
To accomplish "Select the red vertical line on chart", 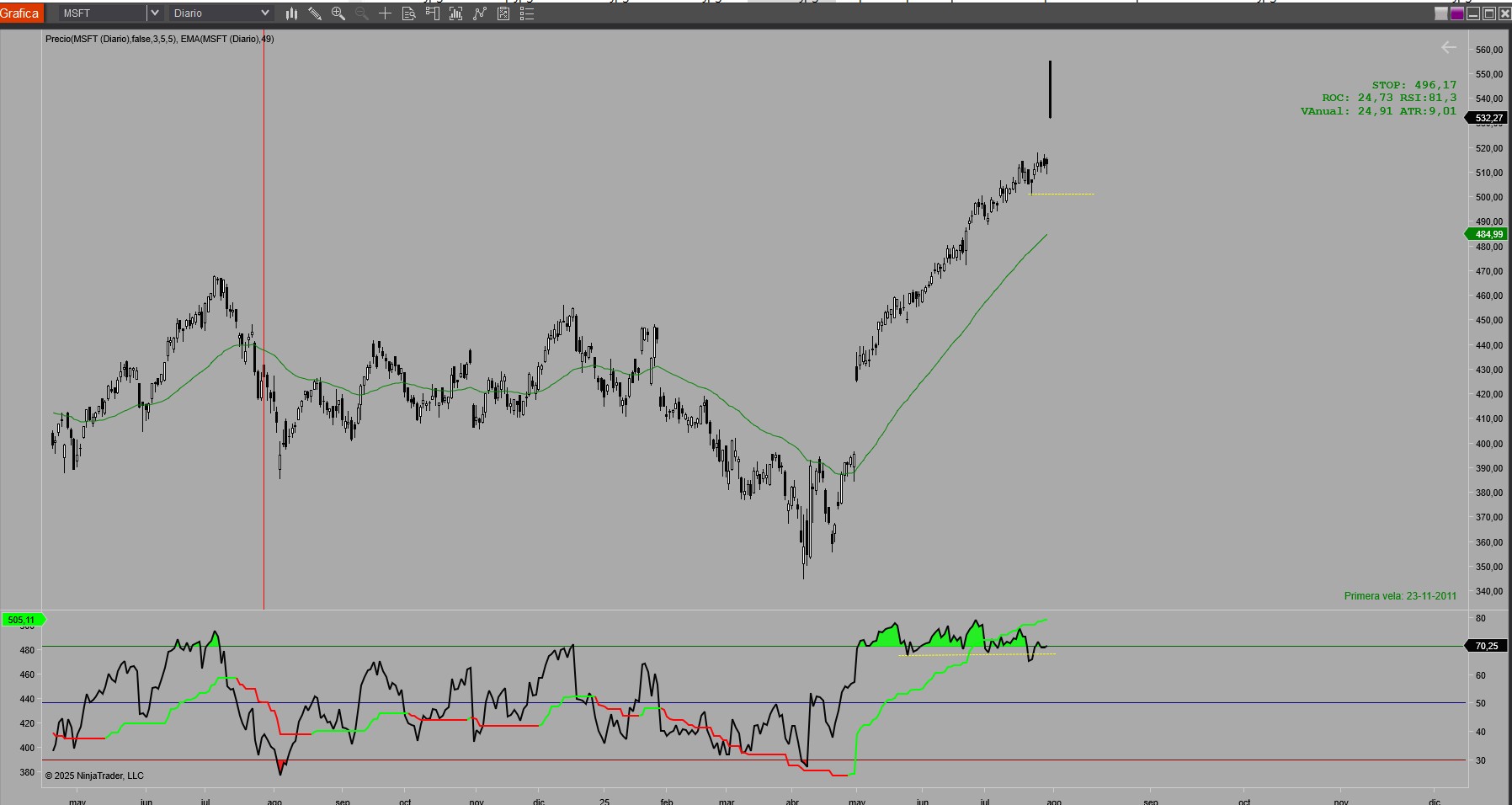I will pyautogui.click(x=264, y=320).
